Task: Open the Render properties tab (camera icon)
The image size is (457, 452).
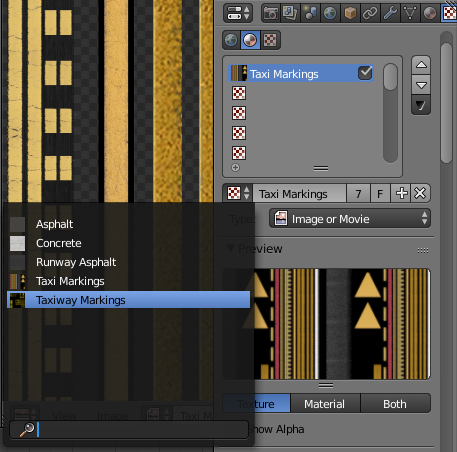Action: coord(271,13)
